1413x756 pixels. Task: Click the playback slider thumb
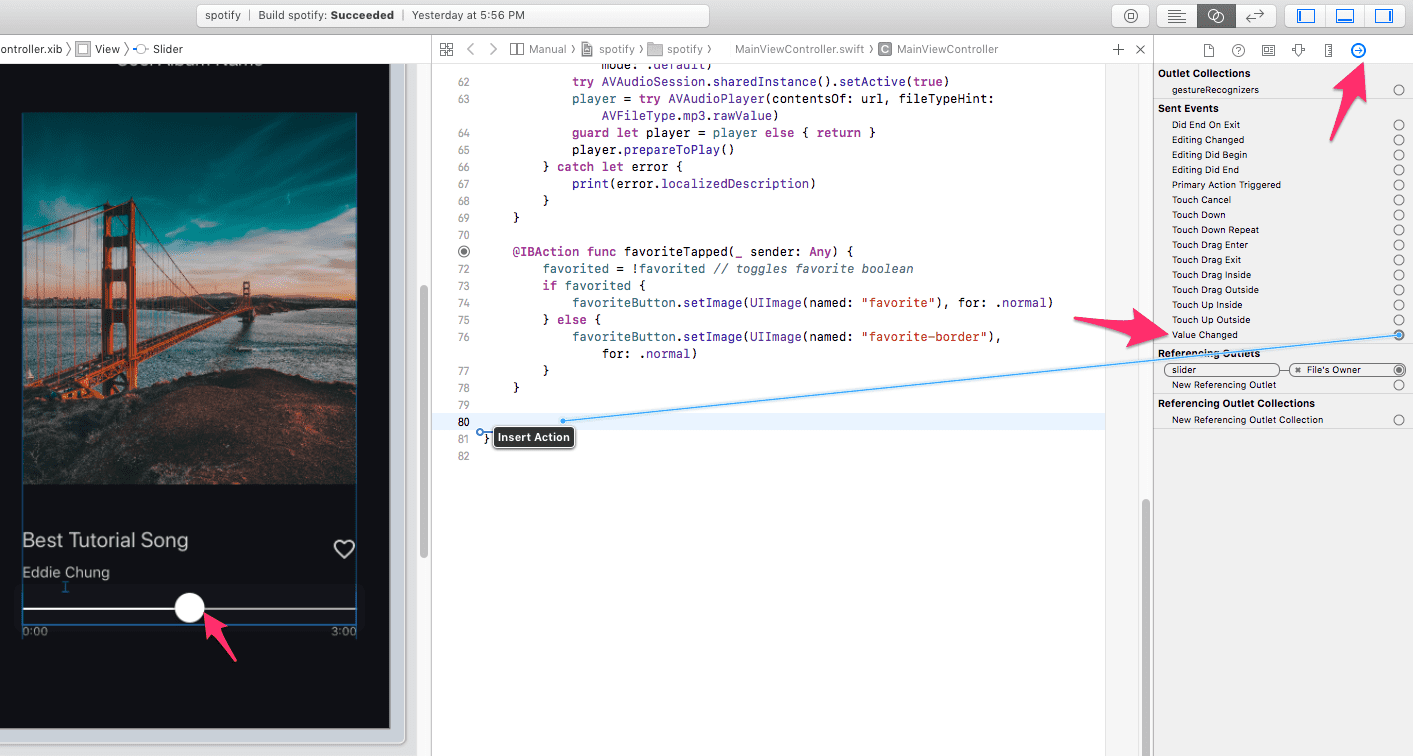click(189, 607)
